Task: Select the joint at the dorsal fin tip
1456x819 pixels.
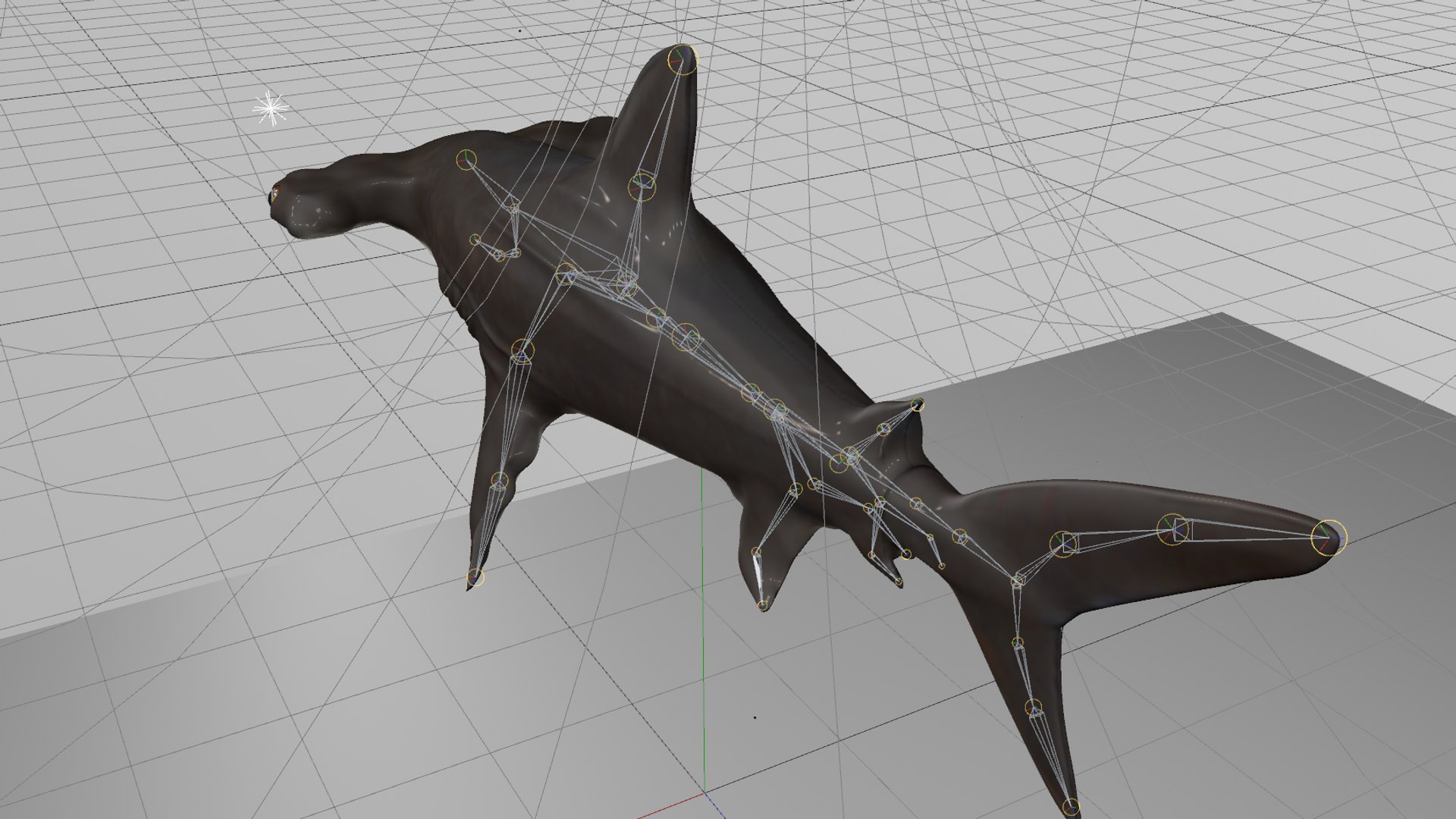Action: (682, 59)
